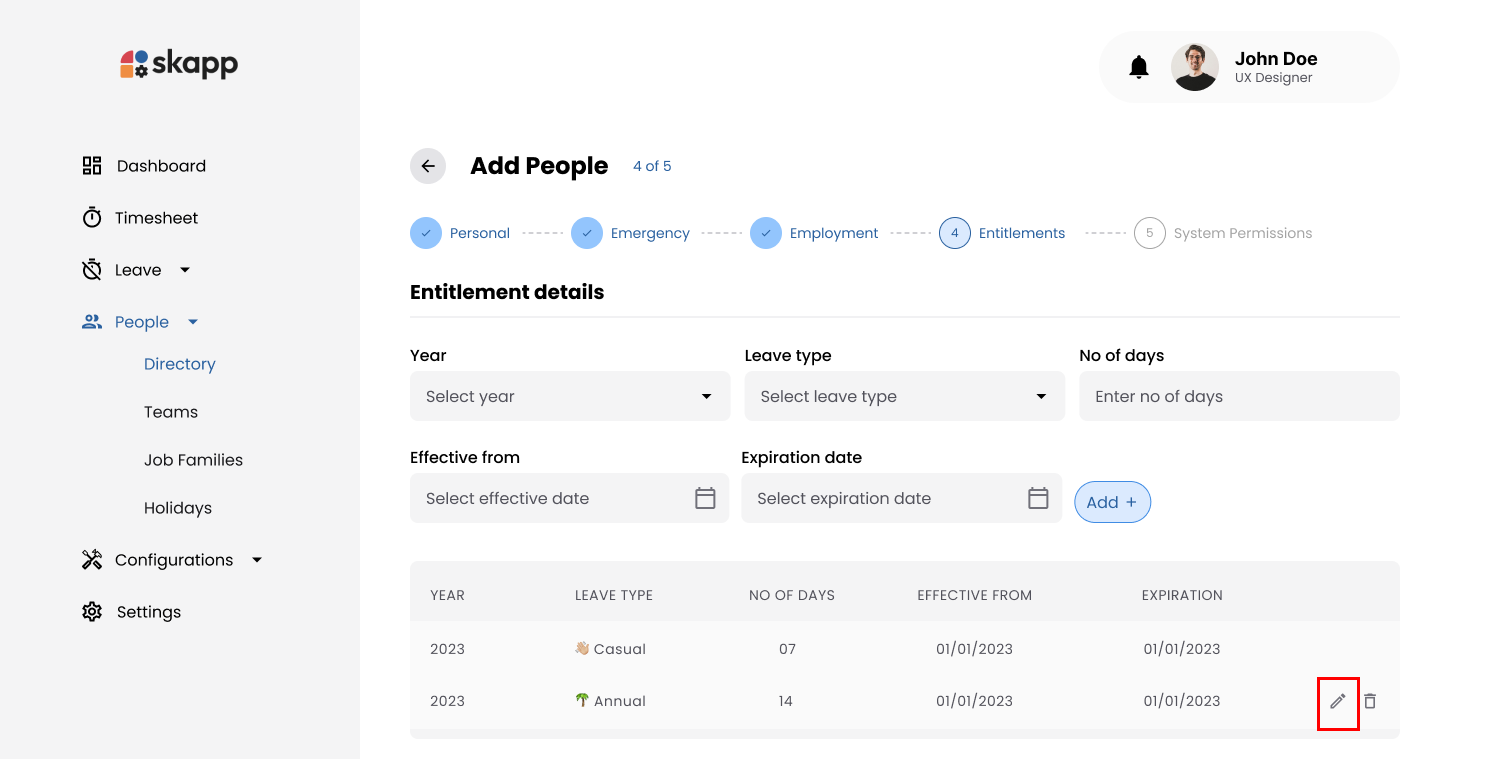
Task: Open the Select leave type dropdown
Action: pyautogui.click(x=903, y=396)
